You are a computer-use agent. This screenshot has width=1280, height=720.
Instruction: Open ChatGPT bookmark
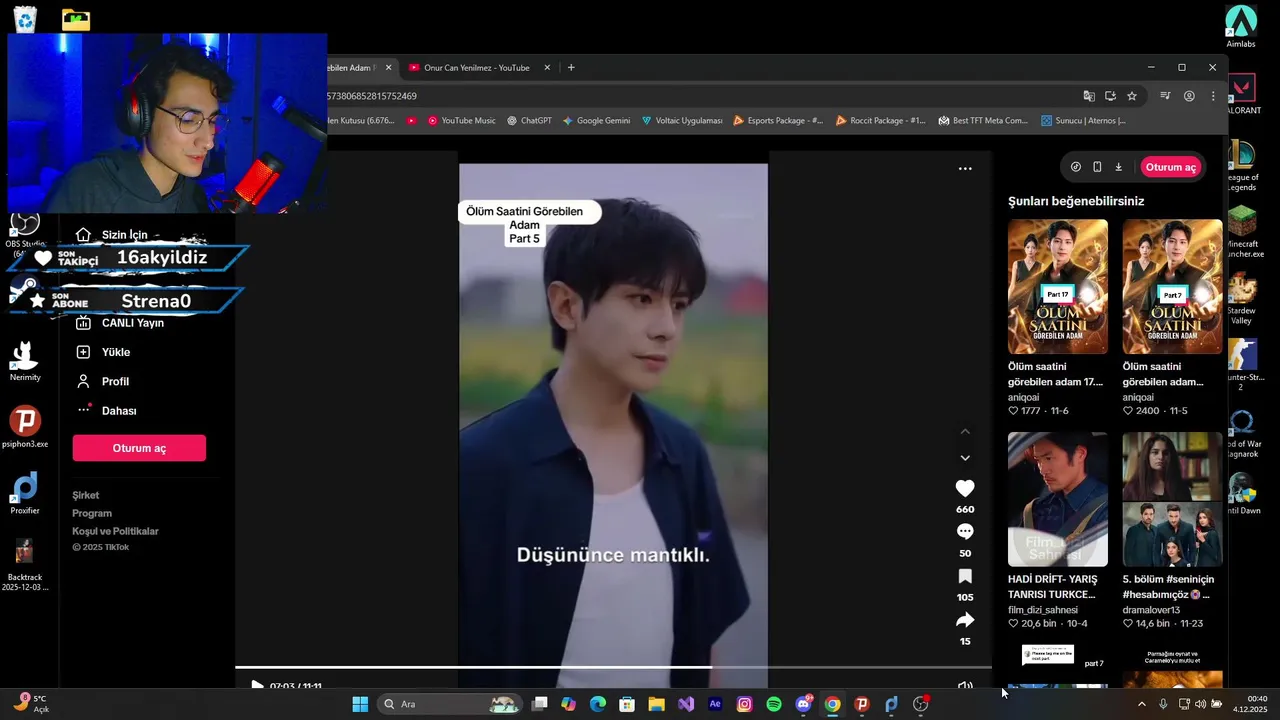tap(529, 121)
